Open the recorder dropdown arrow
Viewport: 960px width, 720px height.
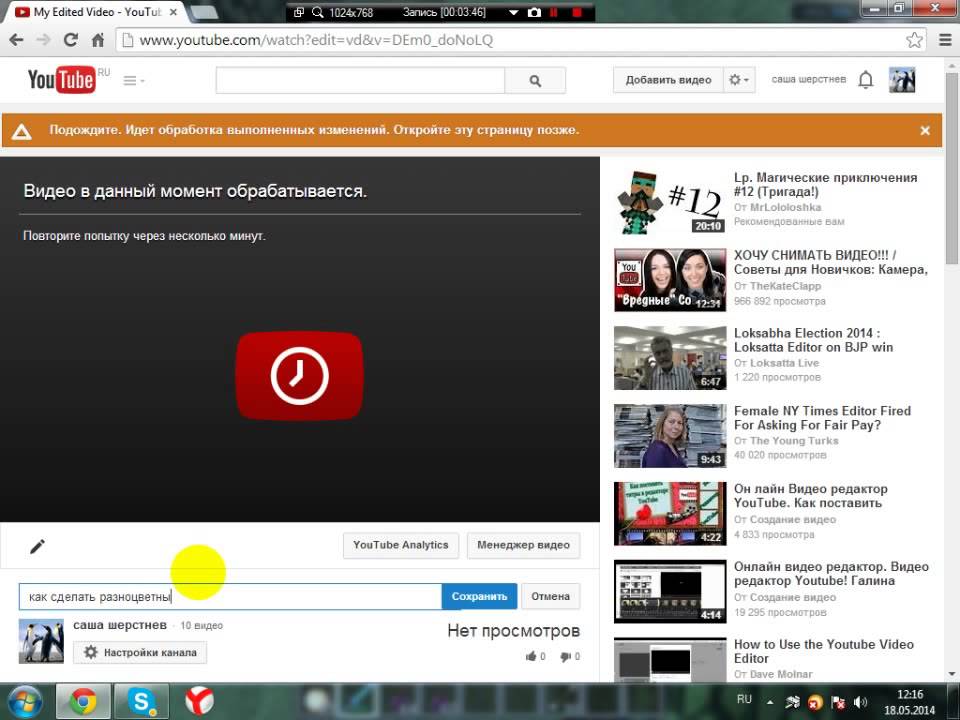[513, 13]
